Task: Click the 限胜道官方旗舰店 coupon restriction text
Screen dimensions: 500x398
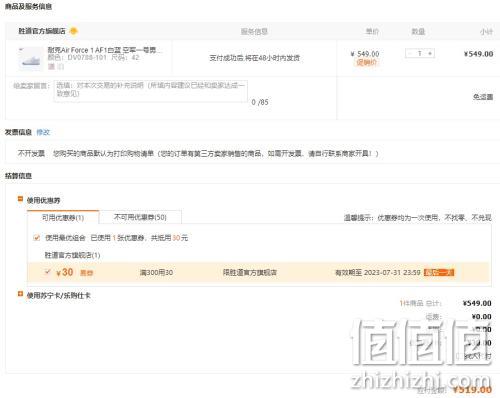Action: click(250, 273)
